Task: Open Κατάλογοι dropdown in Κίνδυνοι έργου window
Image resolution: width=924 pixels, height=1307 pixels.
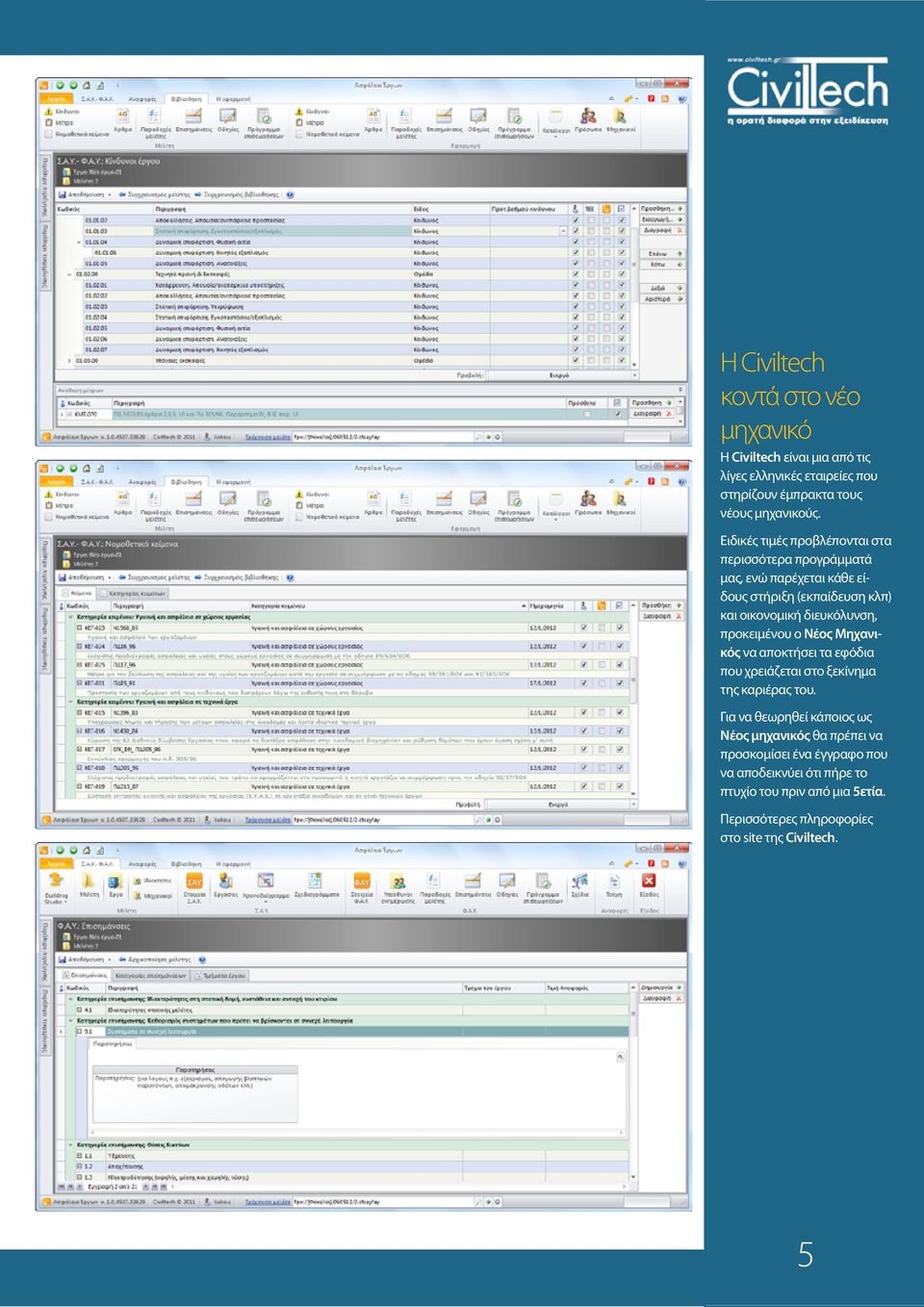Action: point(555,122)
